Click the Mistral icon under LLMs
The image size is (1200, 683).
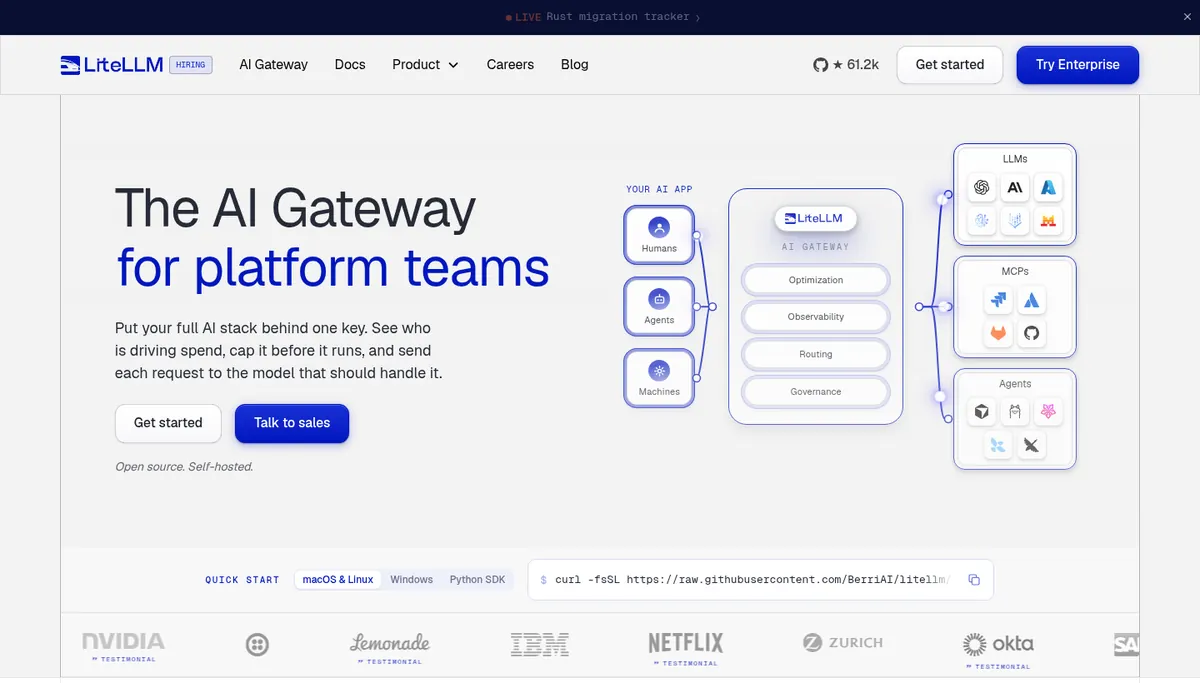click(x=1048, y=221)
